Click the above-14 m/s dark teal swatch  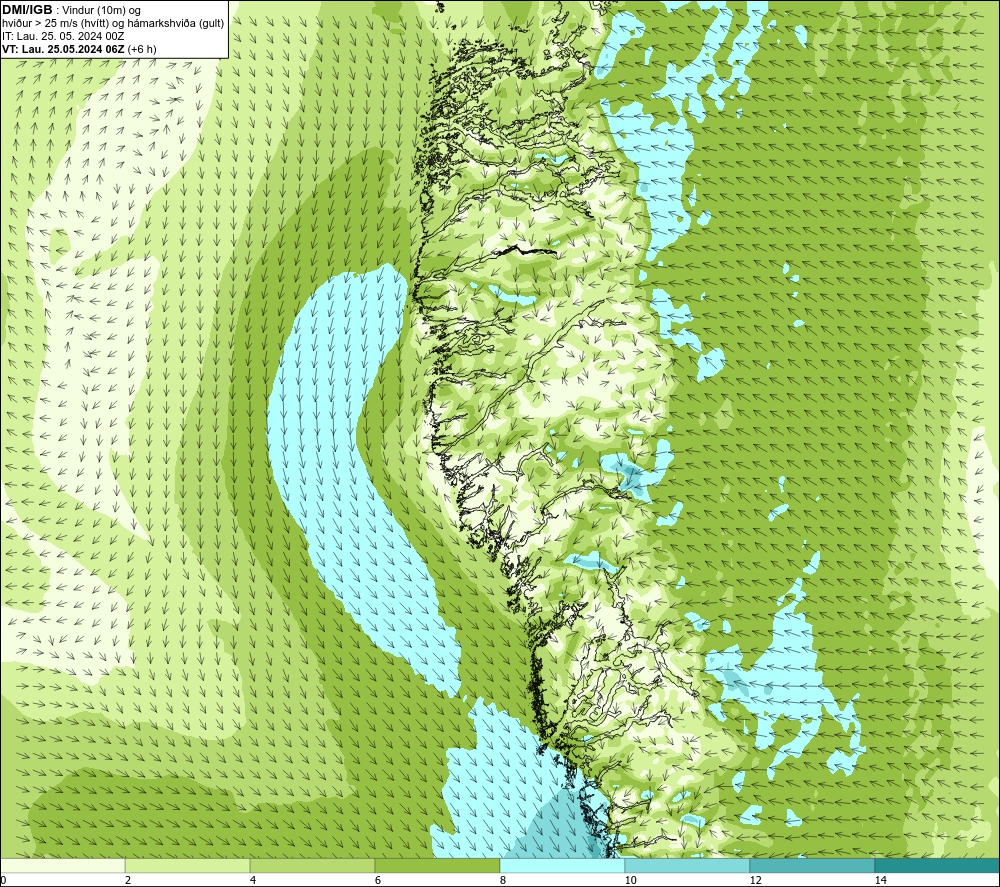[938, 865]
